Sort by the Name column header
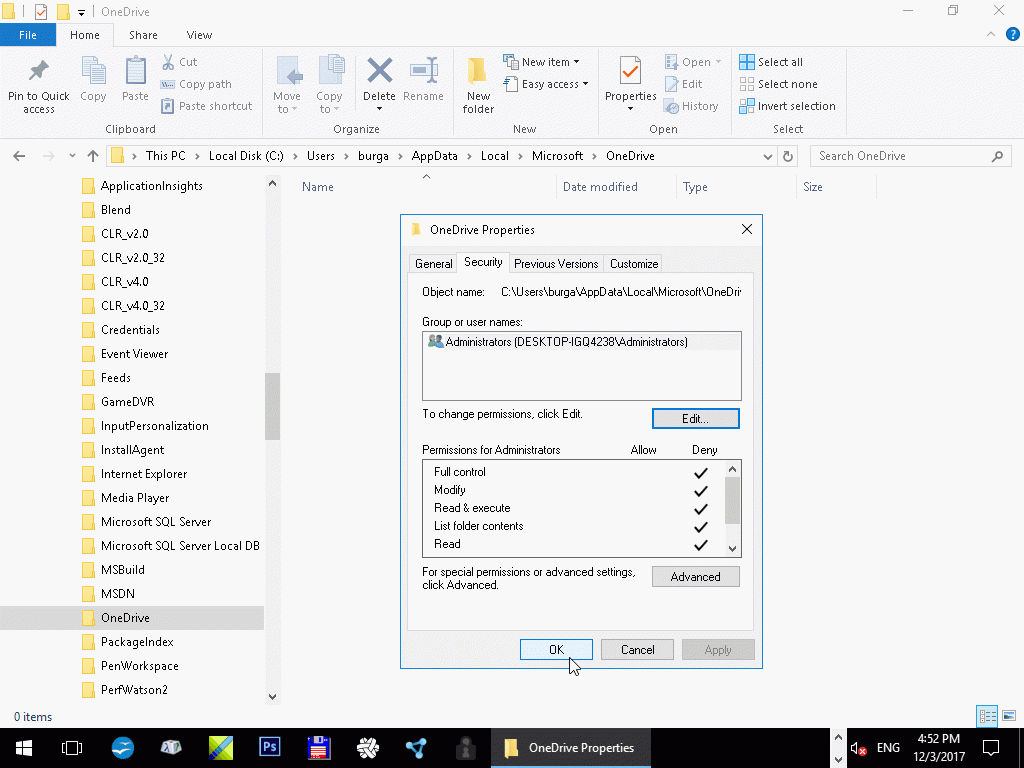 coord(317,187)
